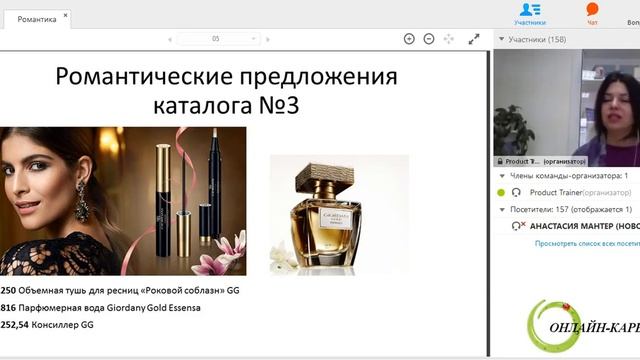The image size is (640, 360).
Task: Click the pan/move slide icon
Action: pyautogui.click(x=449, y=39)
